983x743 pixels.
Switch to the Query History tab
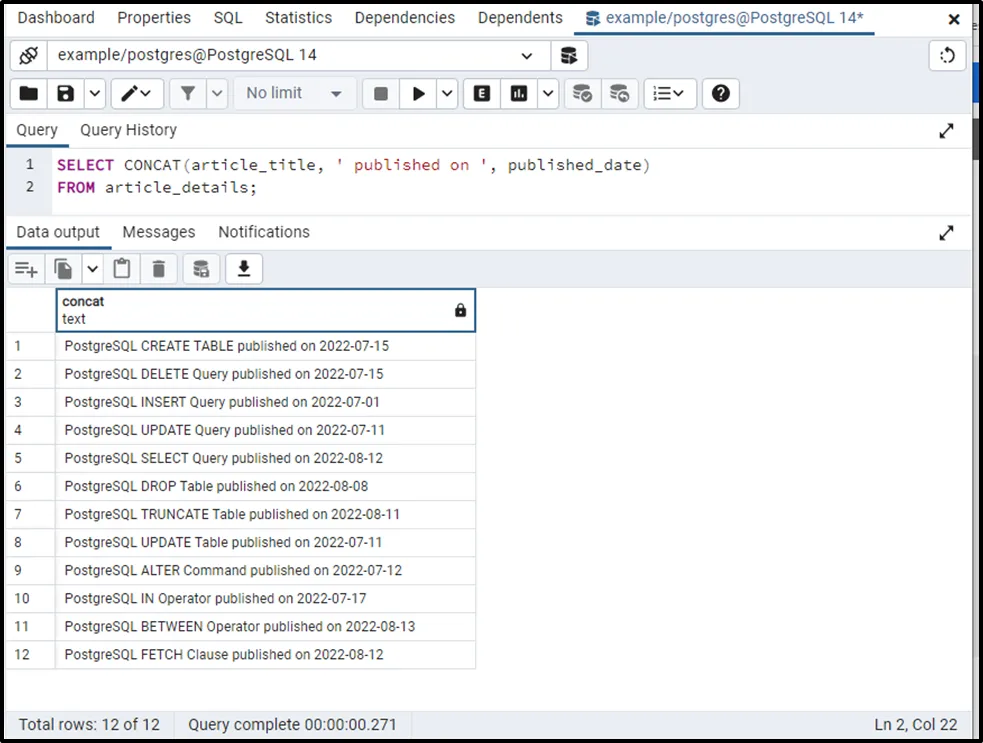point(128,130)
